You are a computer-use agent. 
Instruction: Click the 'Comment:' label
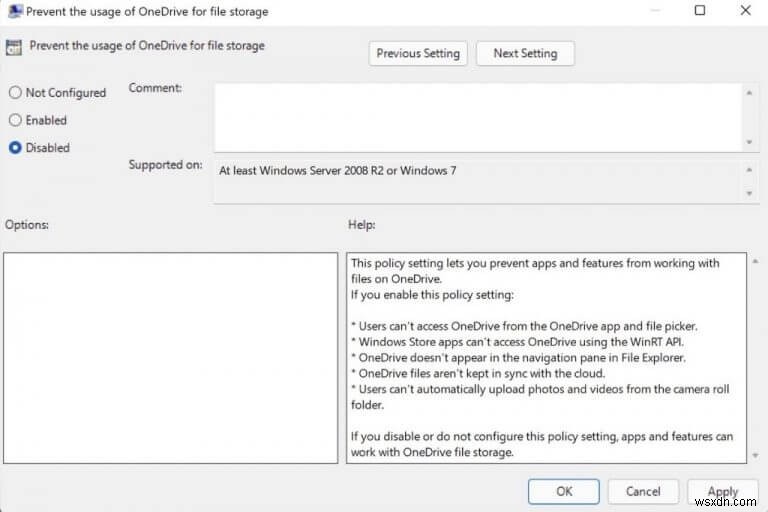click(155, 88)
